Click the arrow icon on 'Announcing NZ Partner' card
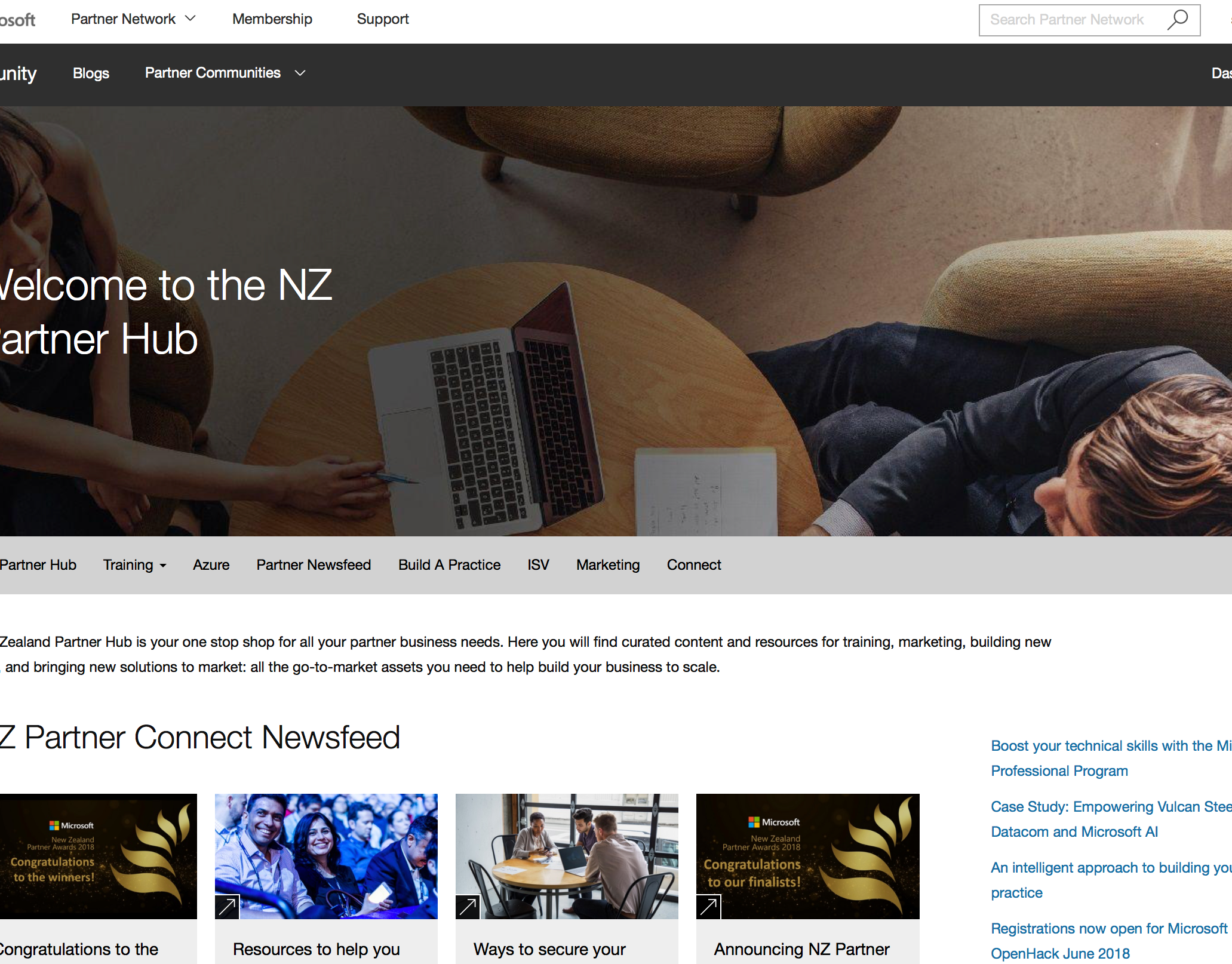 pyautogui.click(x=709, y=905)
